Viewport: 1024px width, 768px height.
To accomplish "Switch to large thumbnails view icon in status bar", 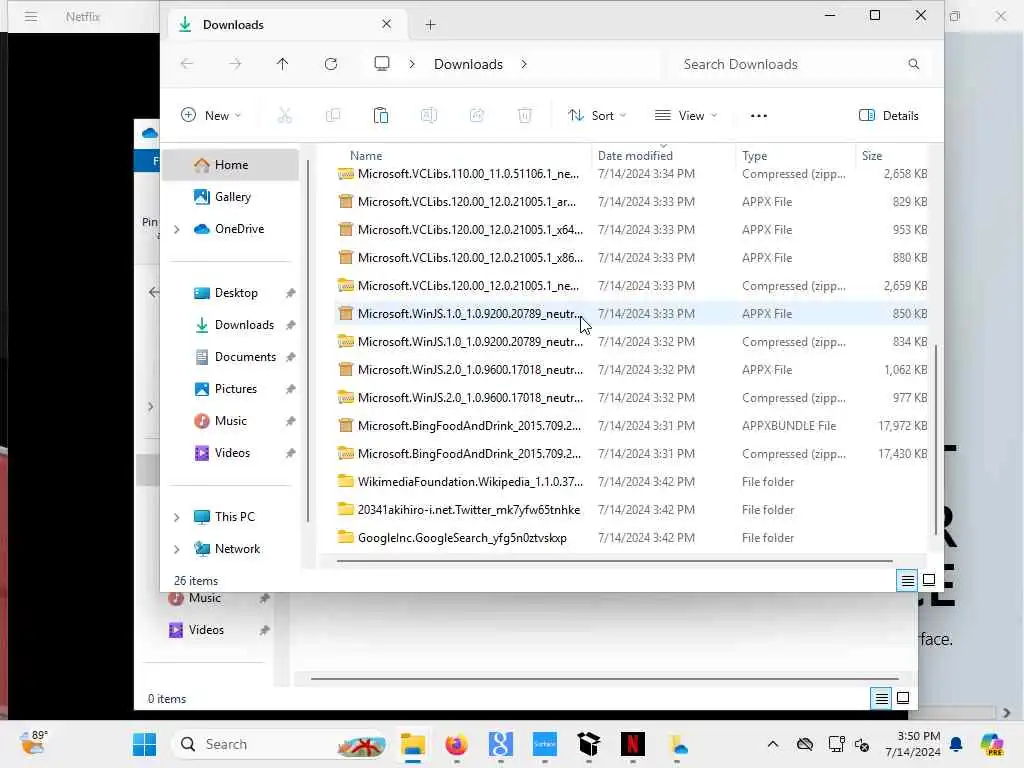I will (x=929, y=580).
